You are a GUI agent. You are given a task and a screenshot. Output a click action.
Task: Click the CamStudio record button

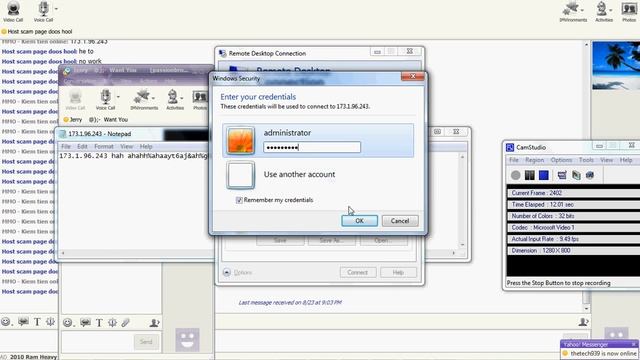tap(516, 175)
